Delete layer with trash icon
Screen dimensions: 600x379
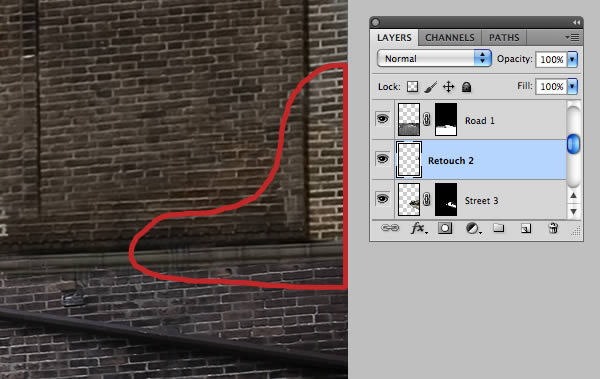click(553, 229)
